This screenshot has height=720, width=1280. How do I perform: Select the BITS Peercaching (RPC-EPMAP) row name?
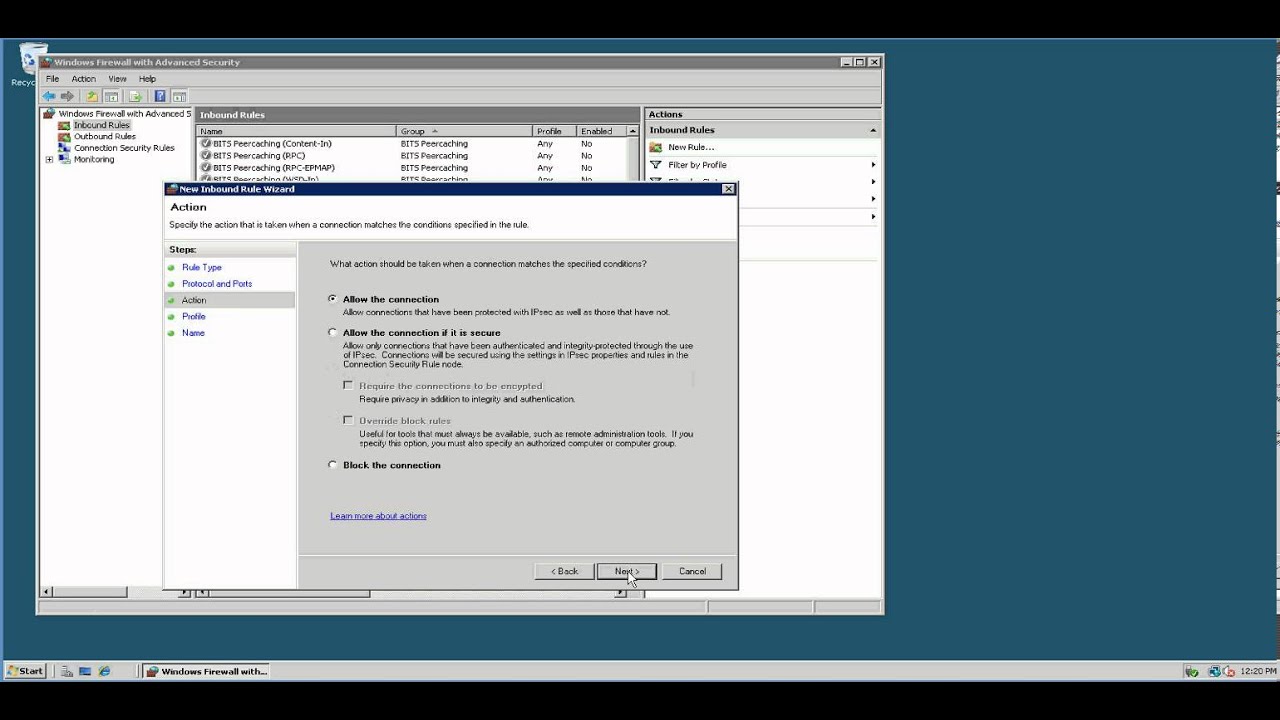coord(273,167)
